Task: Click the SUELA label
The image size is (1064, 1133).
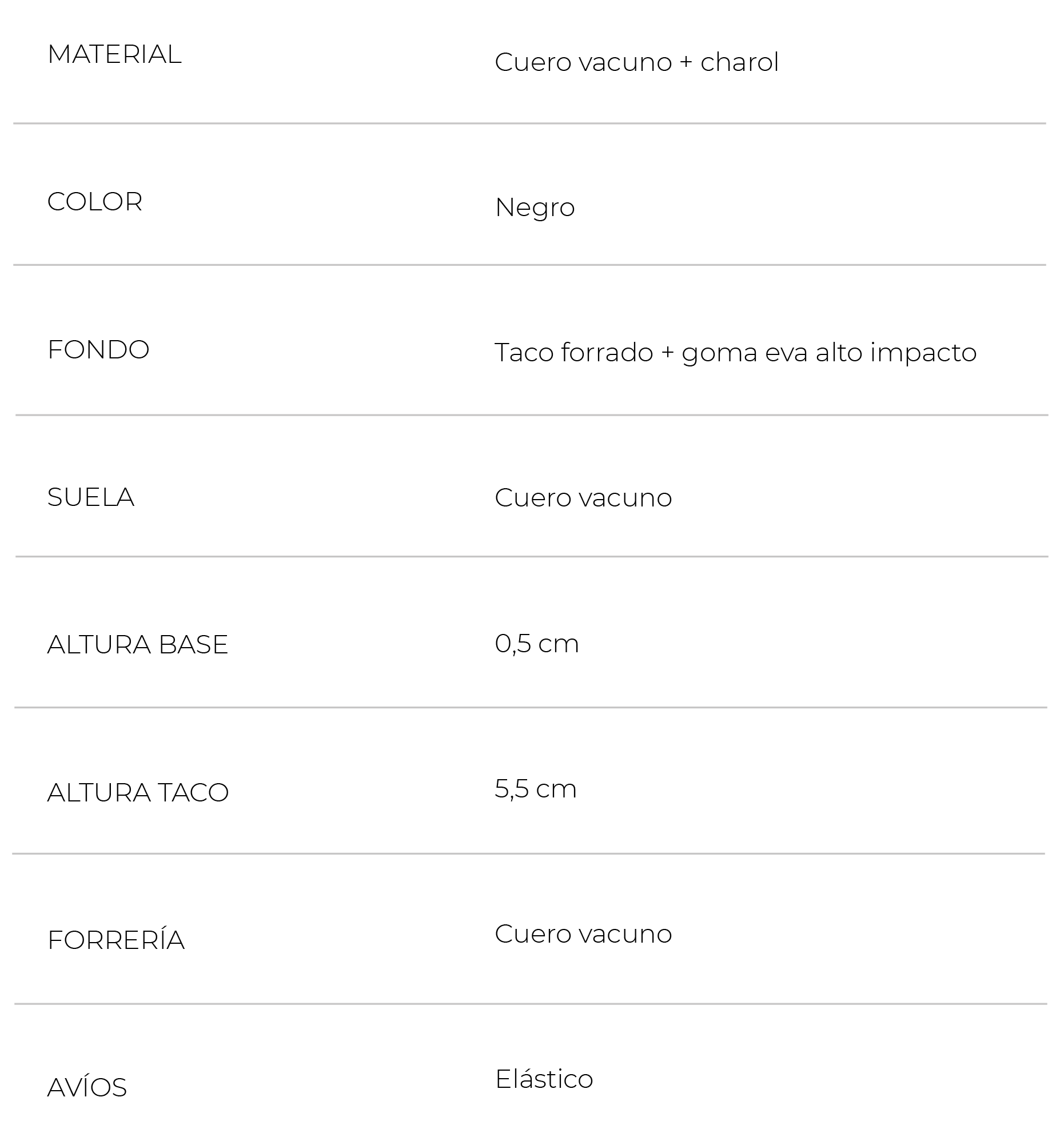Action: coord(91,497)
